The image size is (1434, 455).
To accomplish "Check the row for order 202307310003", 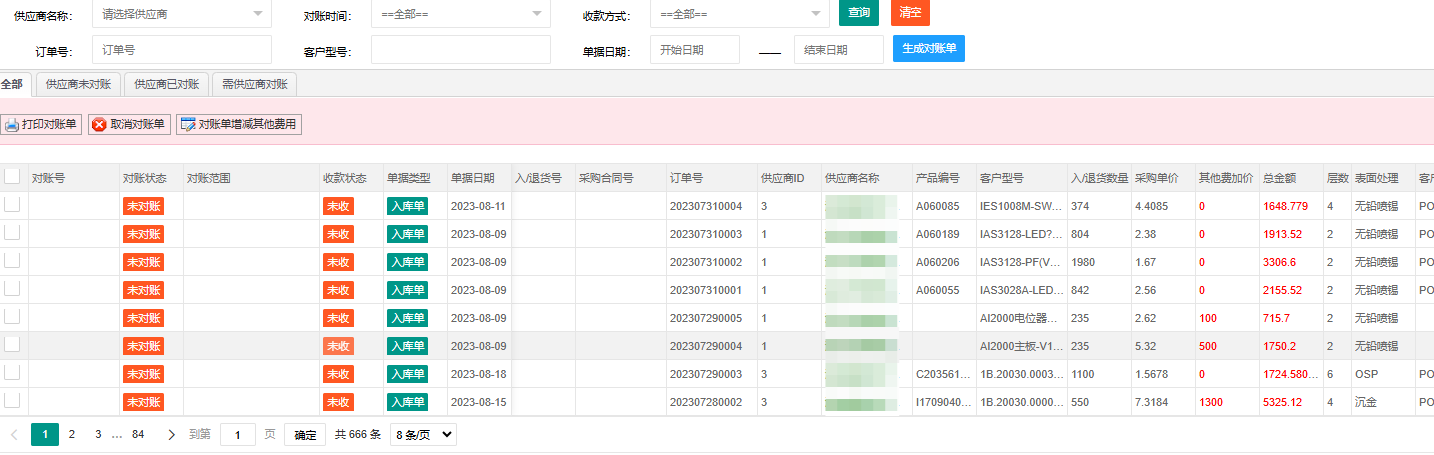I will pyautogui.click(x=12, y=232).
